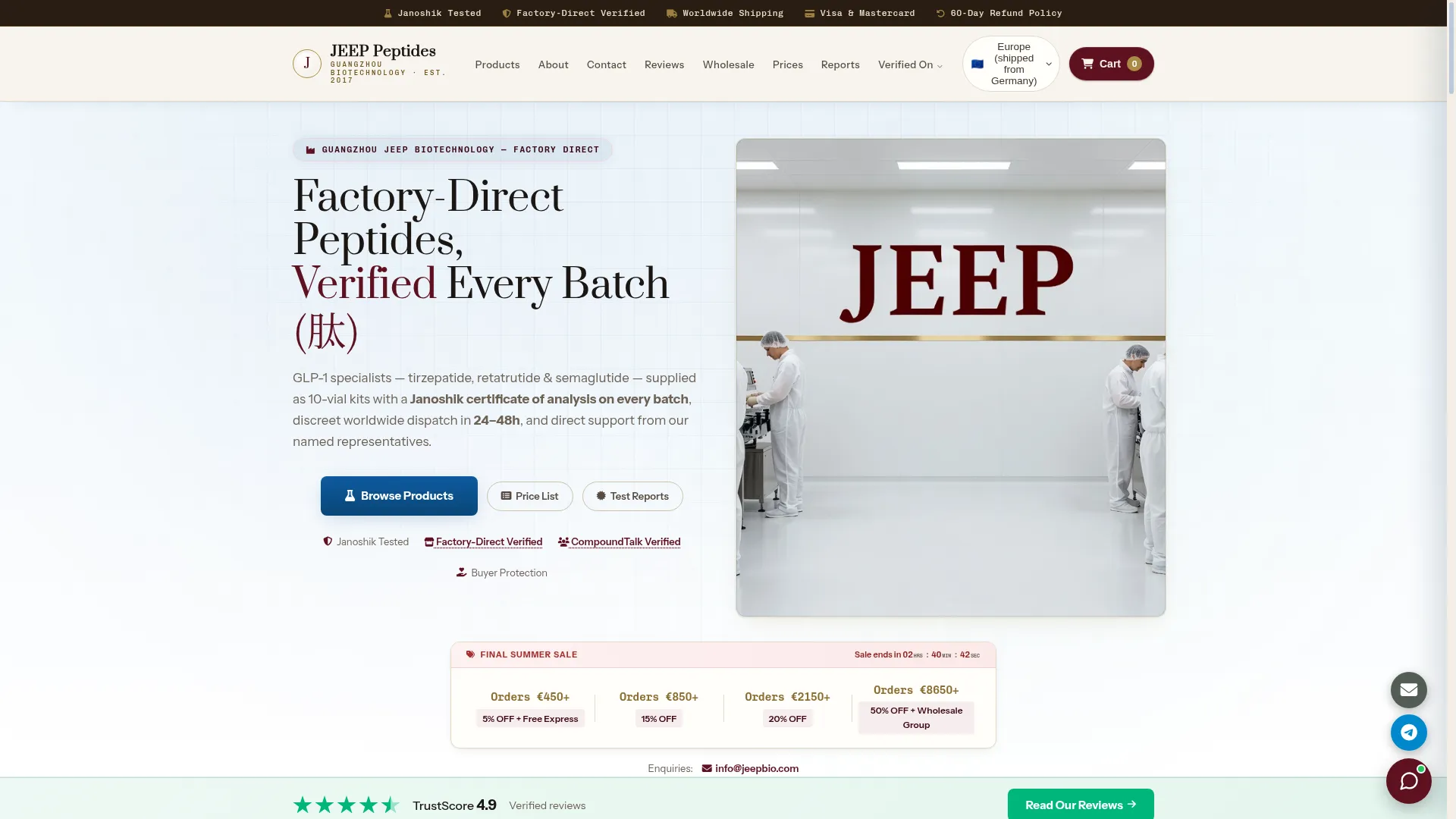The image size is (1456, 819).
Task: Open the Test Reports button
Action: coord(632,496)
